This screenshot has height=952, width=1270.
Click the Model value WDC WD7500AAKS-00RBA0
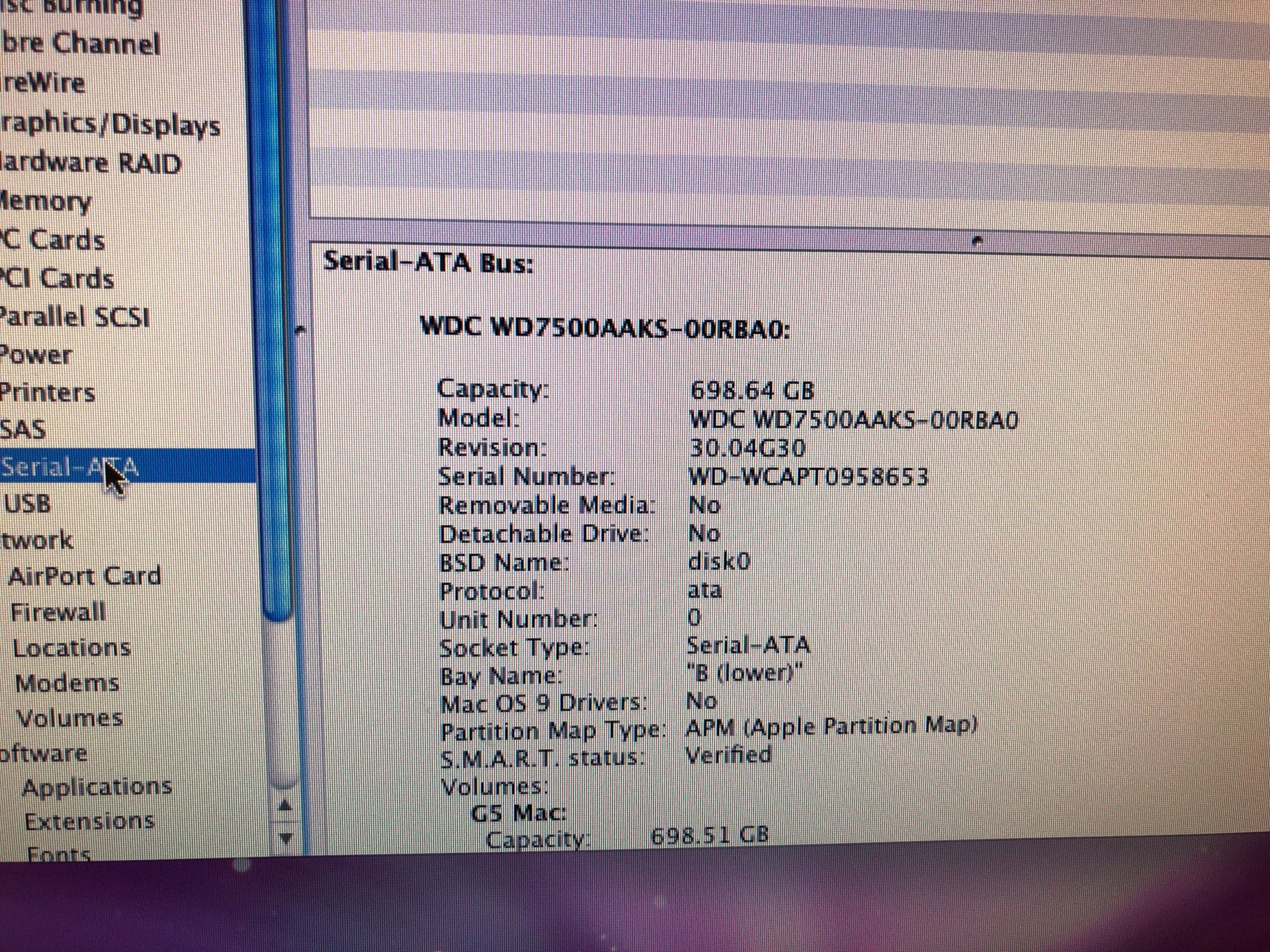[853, 420]
